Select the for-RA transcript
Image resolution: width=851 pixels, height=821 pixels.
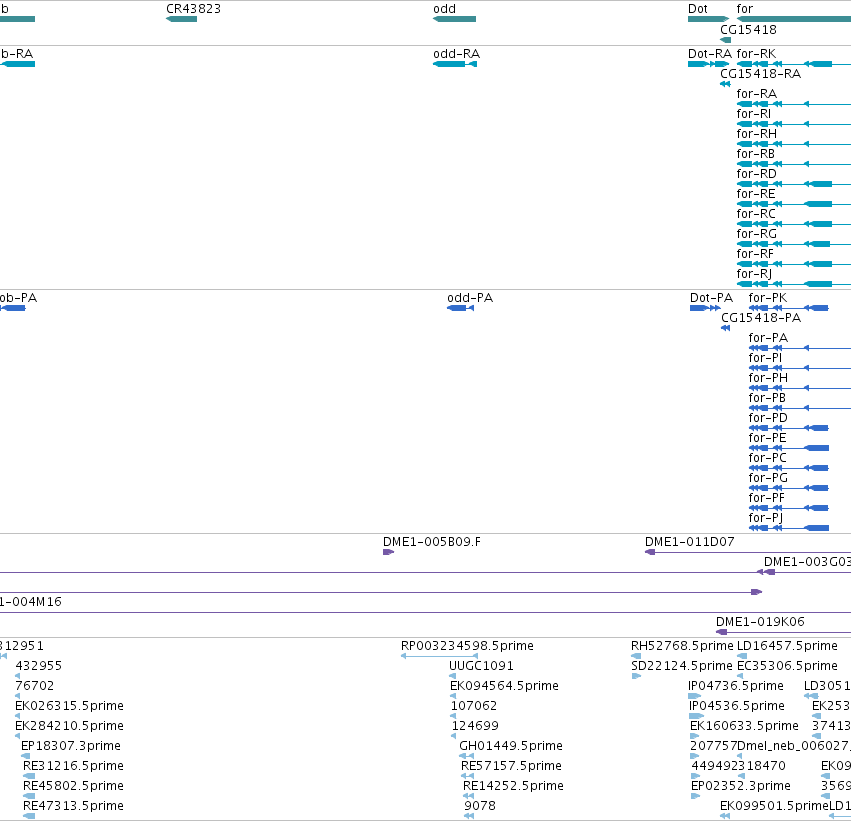point(793,104)
